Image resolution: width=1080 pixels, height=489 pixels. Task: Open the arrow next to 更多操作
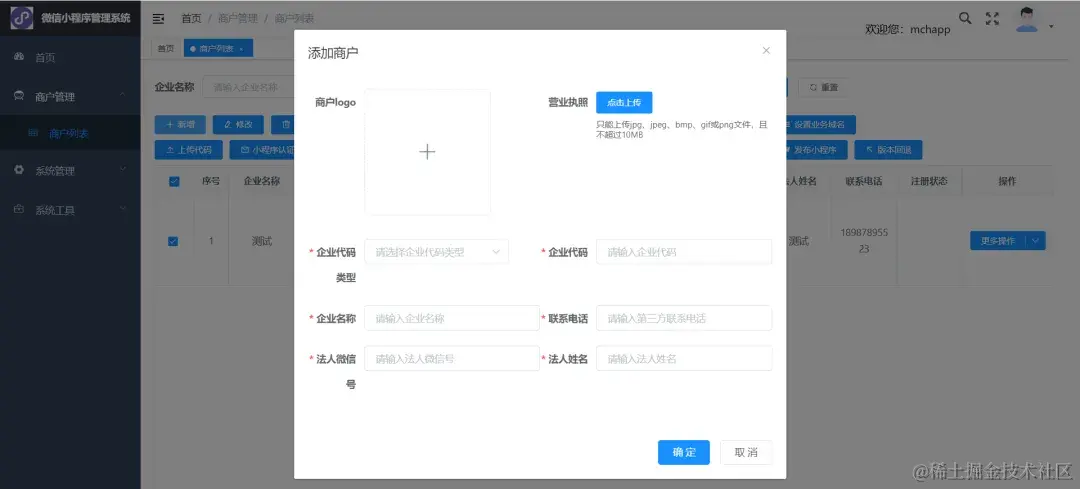(1036, 241)
